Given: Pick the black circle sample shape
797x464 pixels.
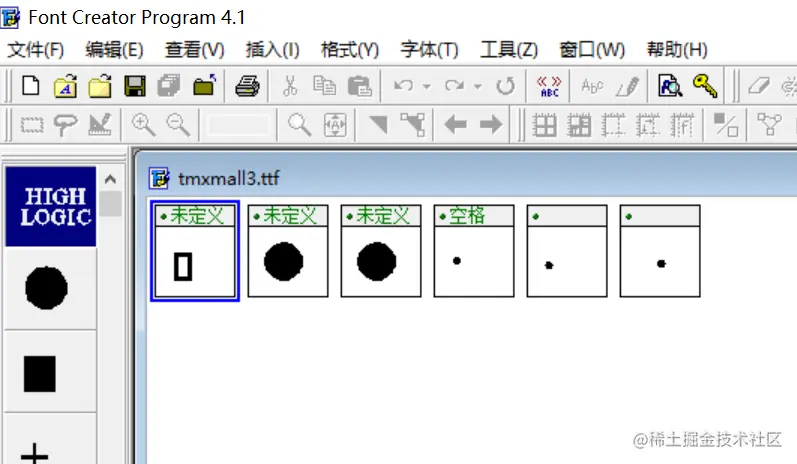Looking at the screenshot, I should [x=46, y=288].
